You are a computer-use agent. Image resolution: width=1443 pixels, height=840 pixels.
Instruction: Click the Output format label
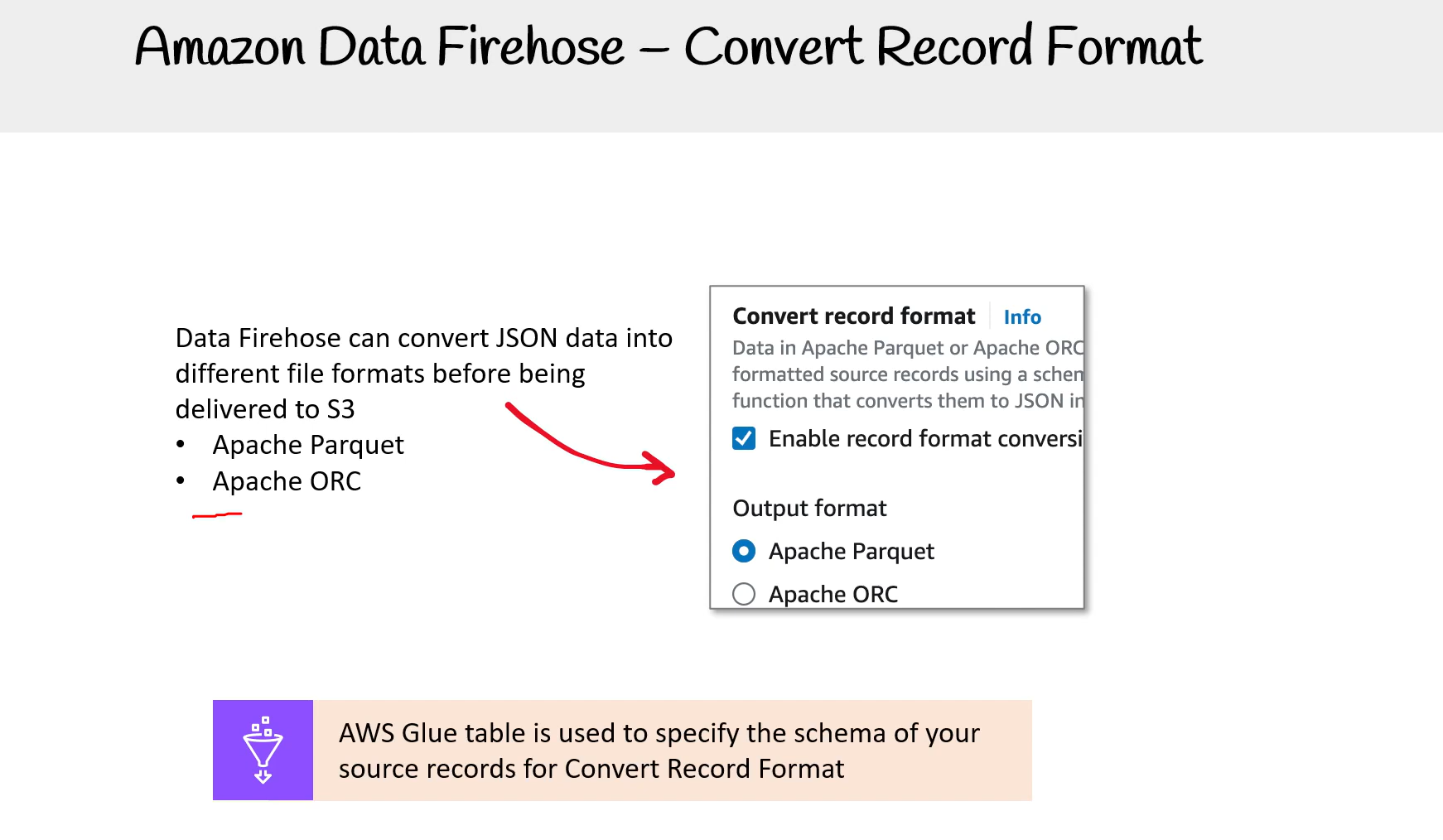click(x=809, y=508)
